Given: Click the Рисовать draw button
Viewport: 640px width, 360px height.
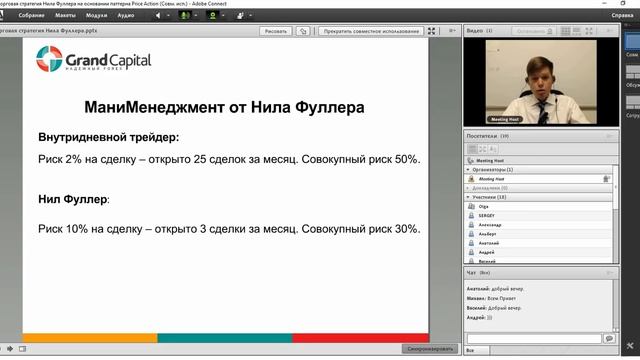Looking at the screenshot, I should coord(276,31).
